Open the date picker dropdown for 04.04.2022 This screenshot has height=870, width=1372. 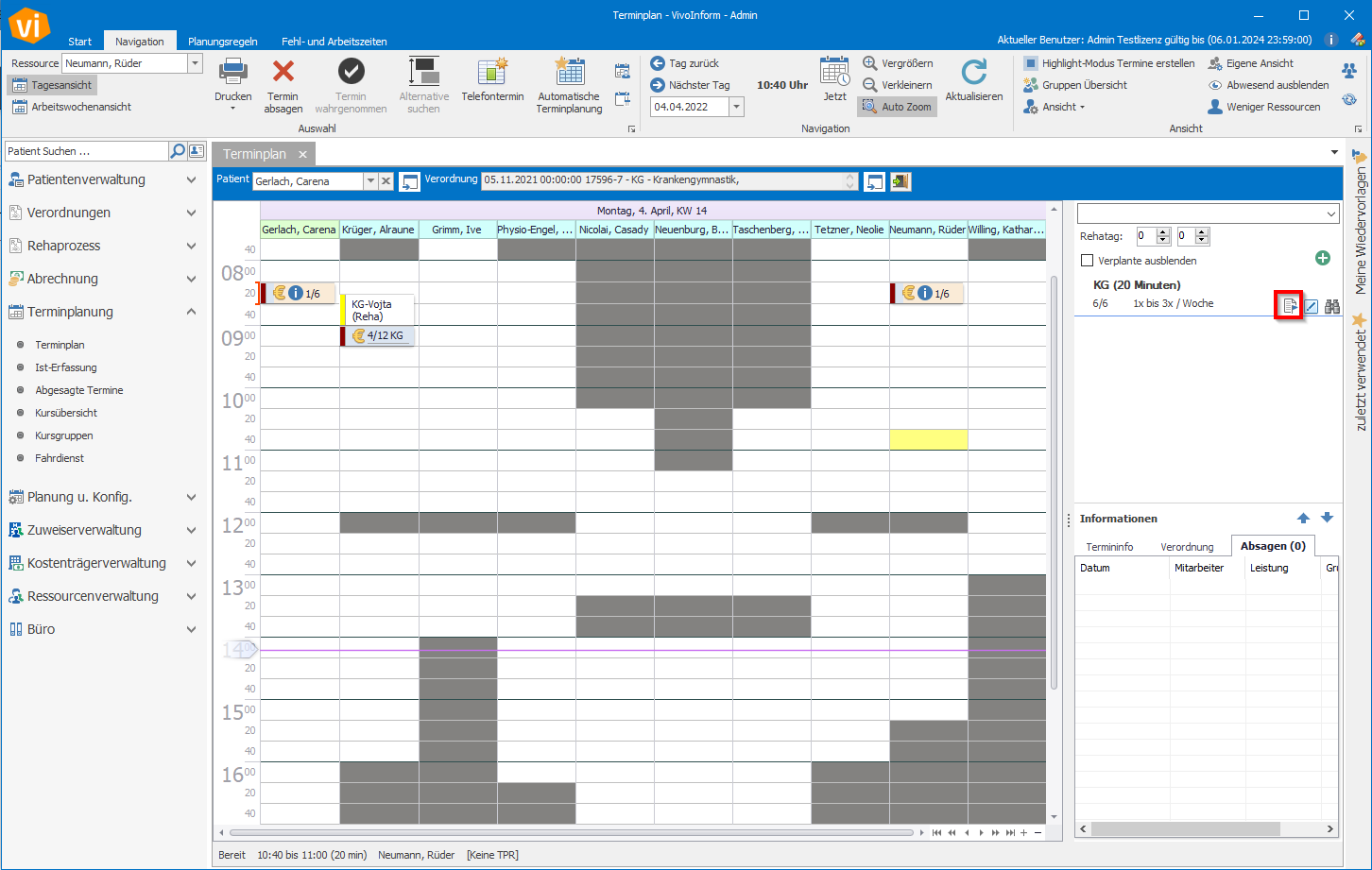tap(736, 107)
